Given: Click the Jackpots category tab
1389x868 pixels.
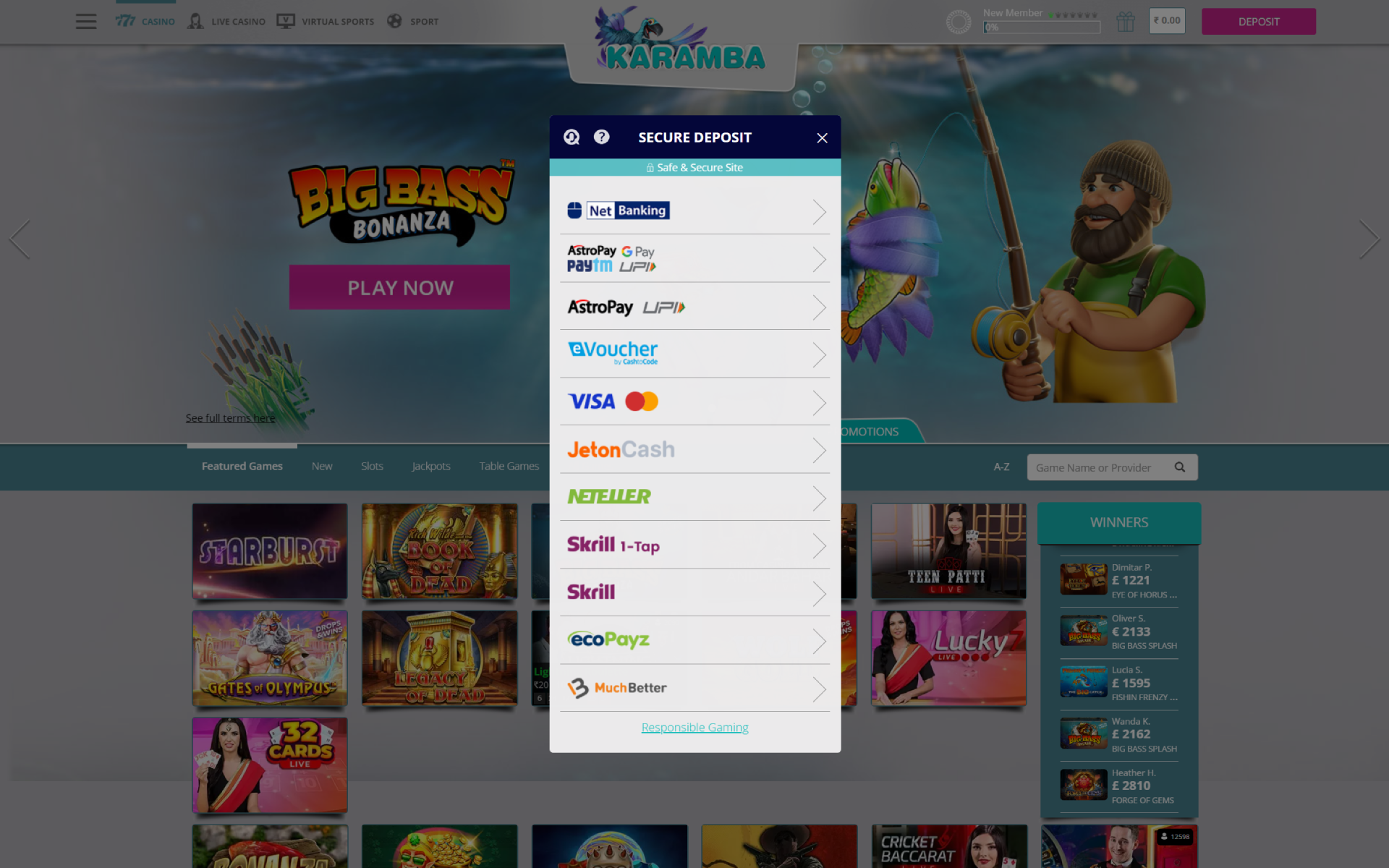Looking at the screenshot, I should 430,466.
